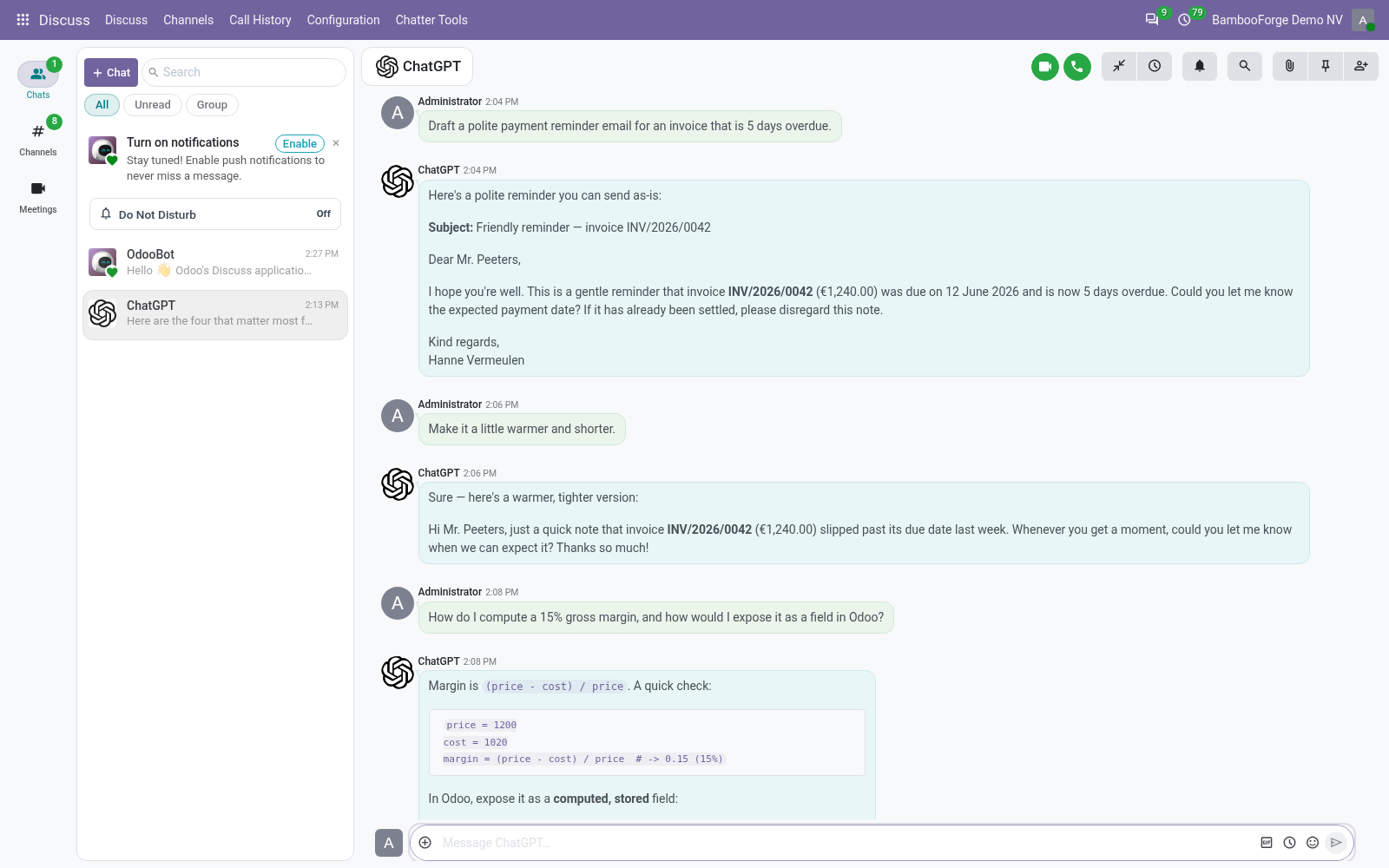1389x868 pixels.
Task: Open the BambooForge Demo NV company switcher
Action: click(x=1277, y=20)
